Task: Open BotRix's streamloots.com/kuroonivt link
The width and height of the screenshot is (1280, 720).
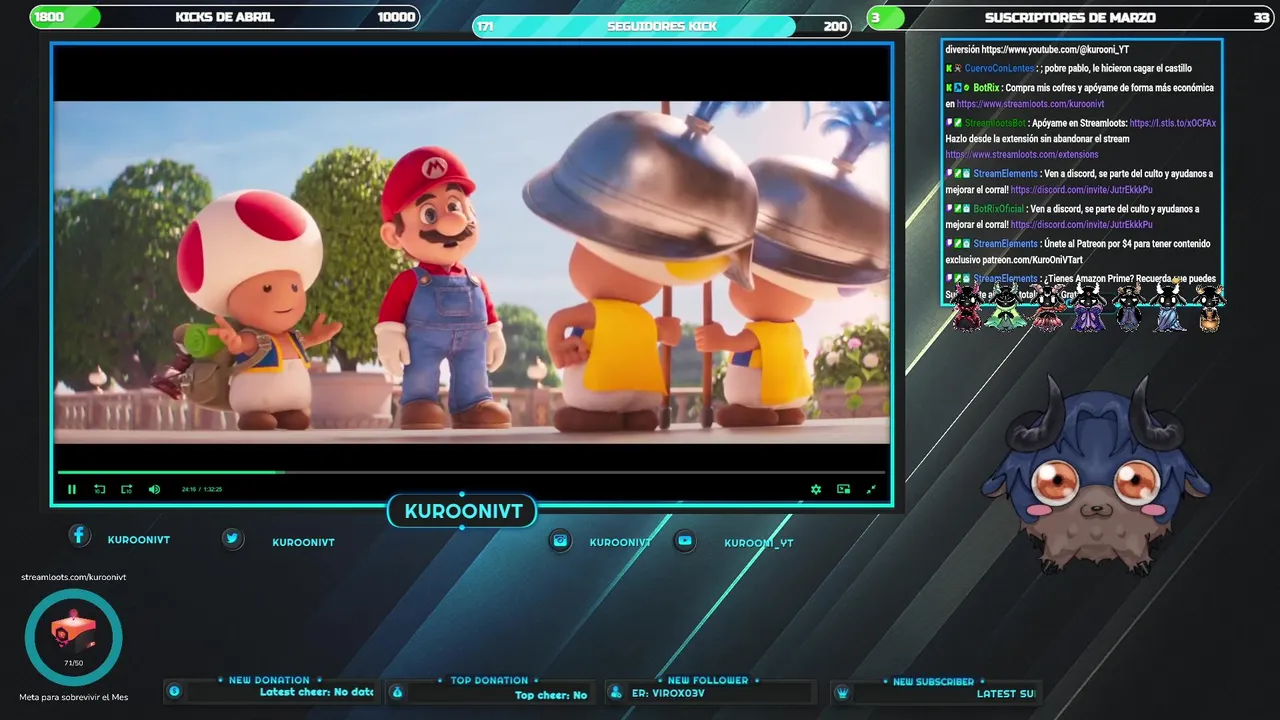Action: tap(1030, 104)
